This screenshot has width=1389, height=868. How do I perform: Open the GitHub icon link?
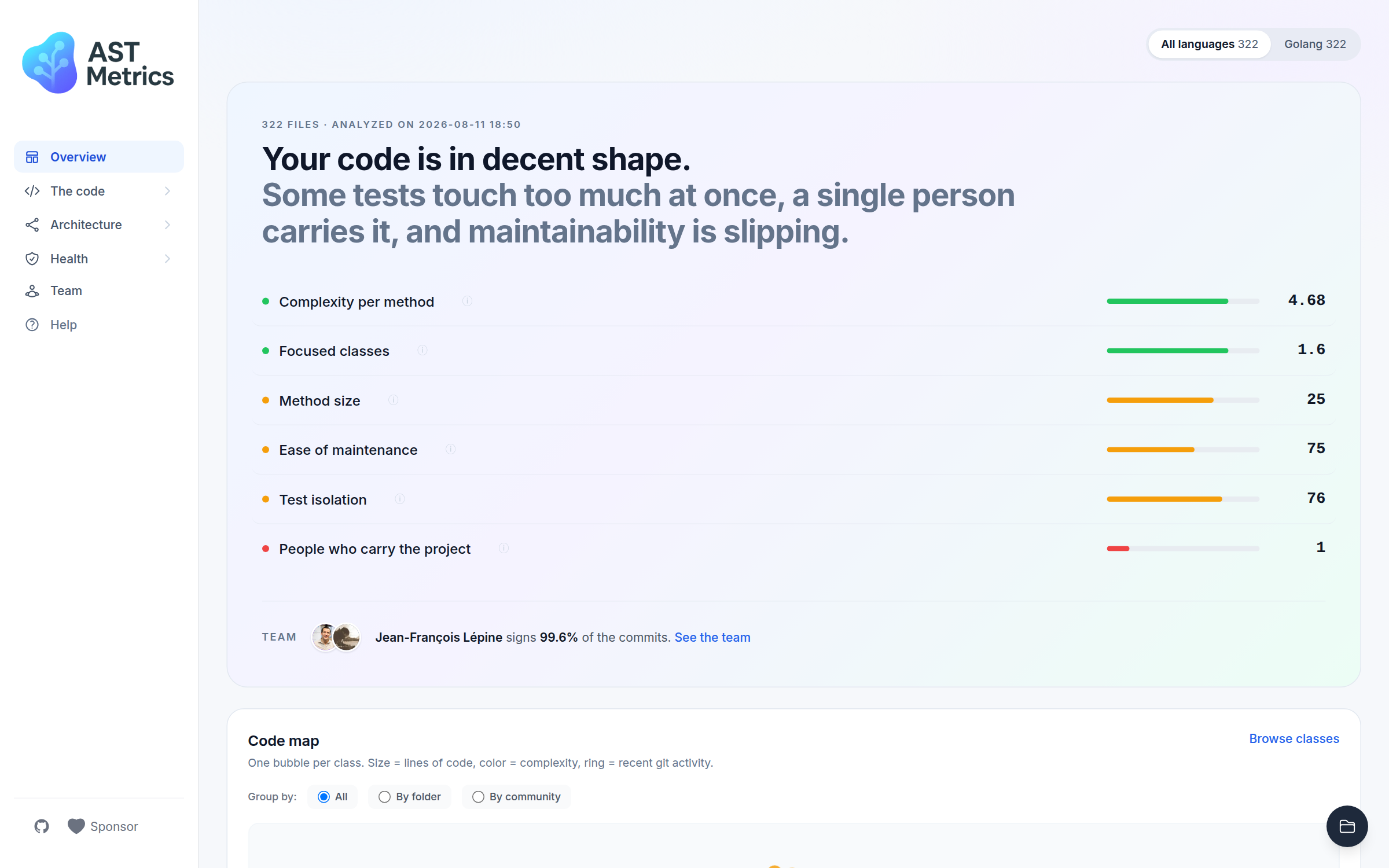(x=42, y=826)
